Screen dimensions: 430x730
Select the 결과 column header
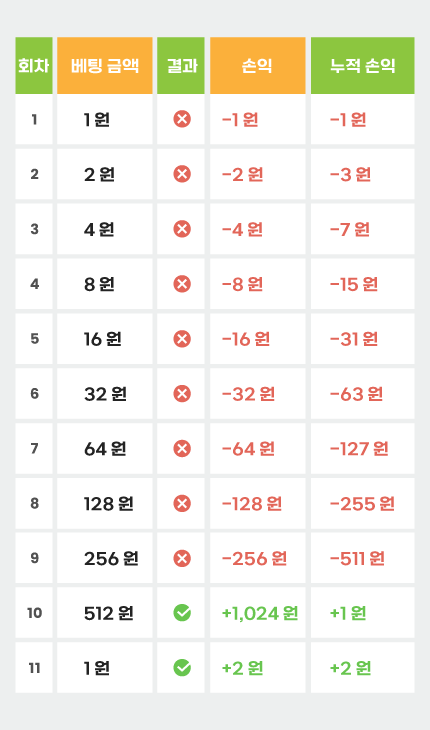(x=181, y=66)
